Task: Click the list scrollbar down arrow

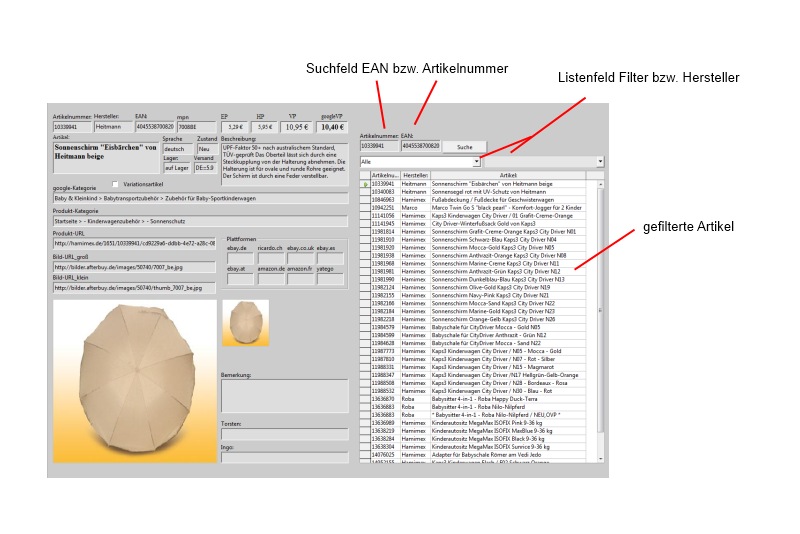Action: [600, 459]
